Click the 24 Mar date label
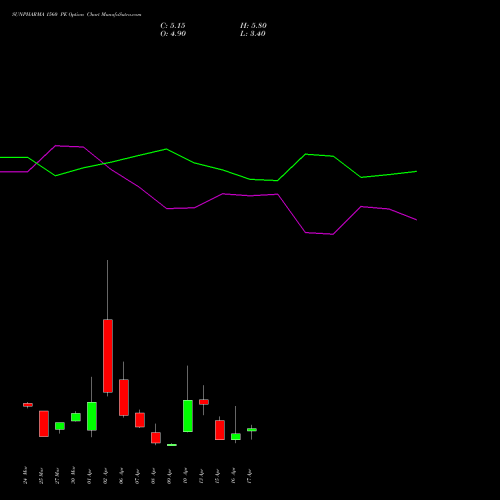The height and width of the screenshot is (500, 500). point(25,475)
